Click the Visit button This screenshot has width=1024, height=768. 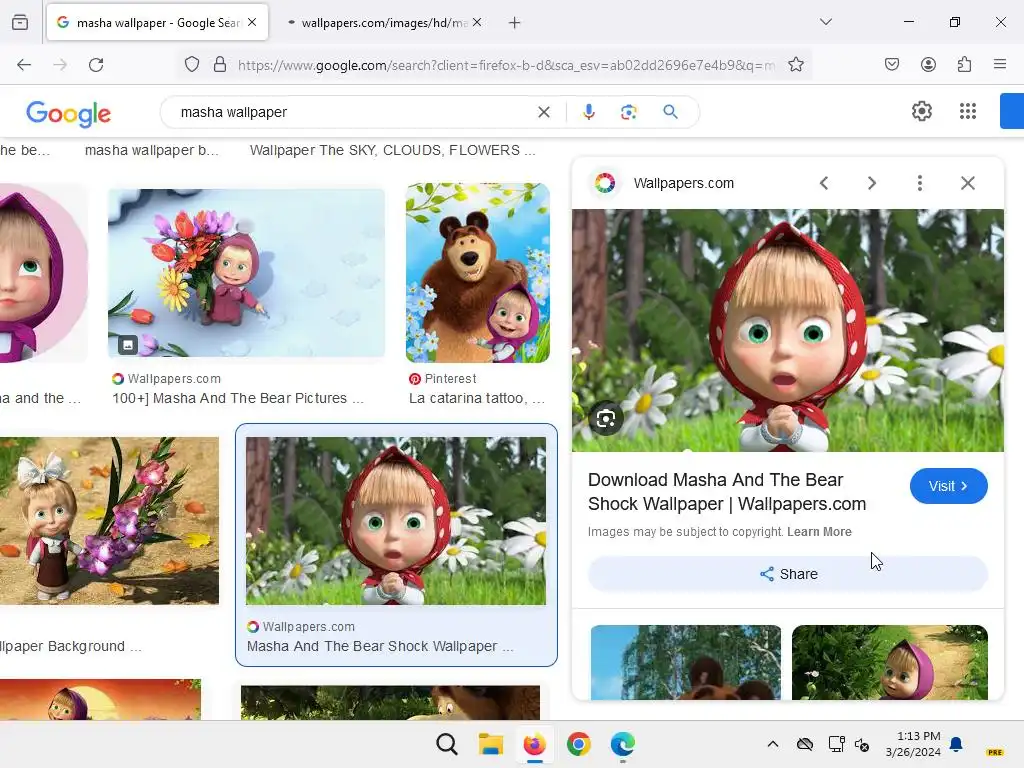click(948, 486)
